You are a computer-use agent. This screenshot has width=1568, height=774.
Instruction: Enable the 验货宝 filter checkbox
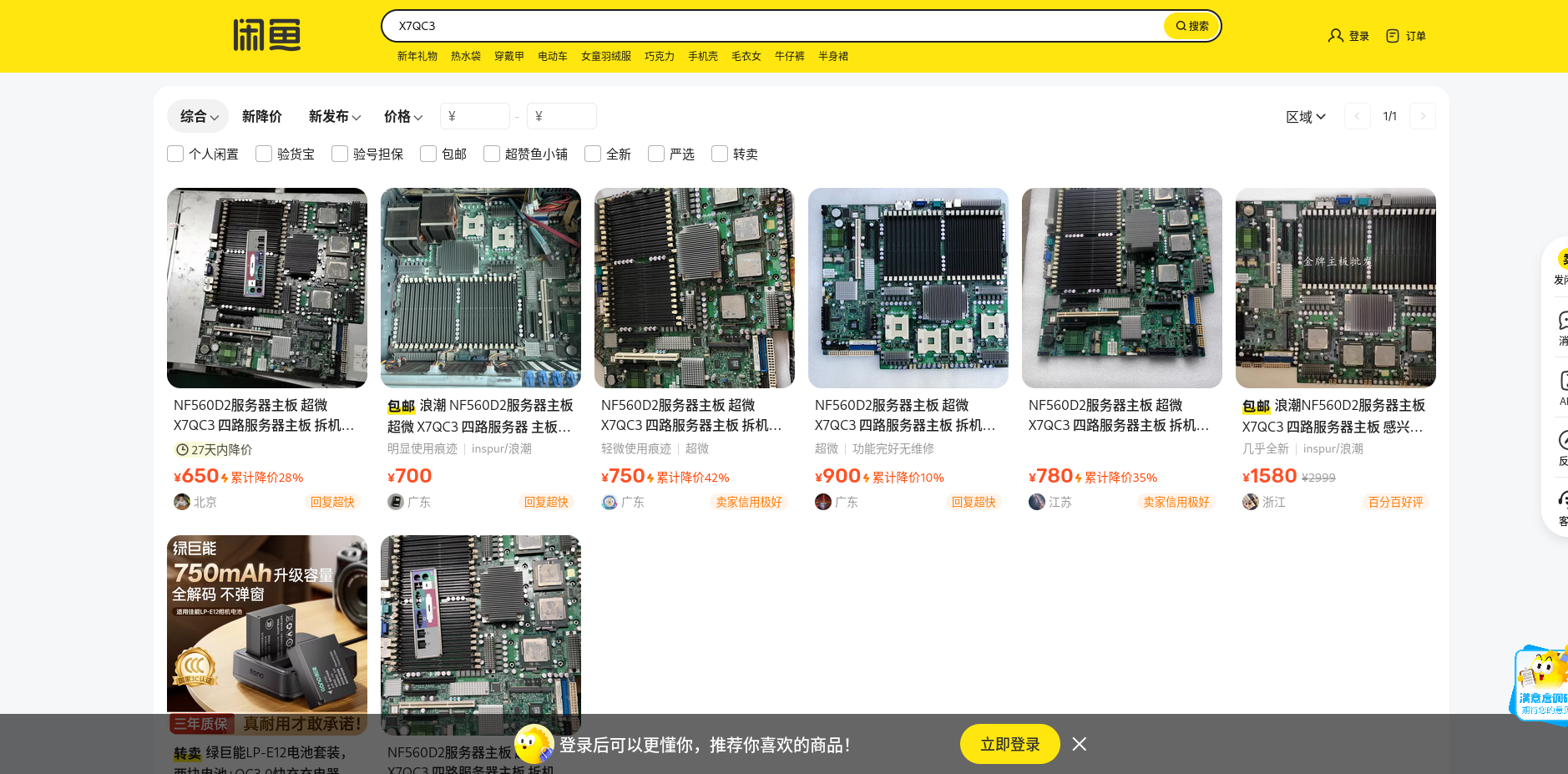264,154
